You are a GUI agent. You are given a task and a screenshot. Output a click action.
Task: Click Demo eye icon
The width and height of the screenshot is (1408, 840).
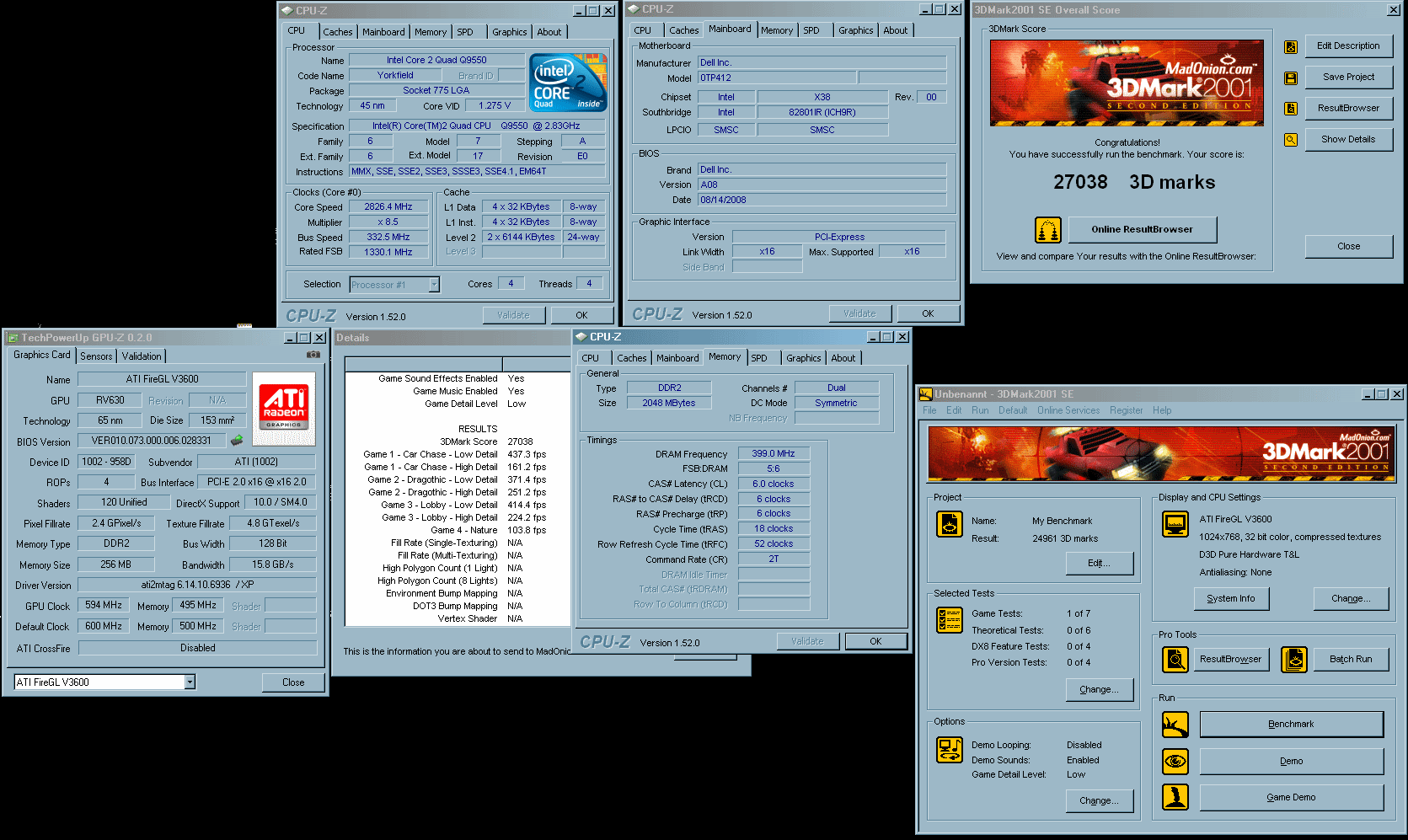[x=1175, y=762]
